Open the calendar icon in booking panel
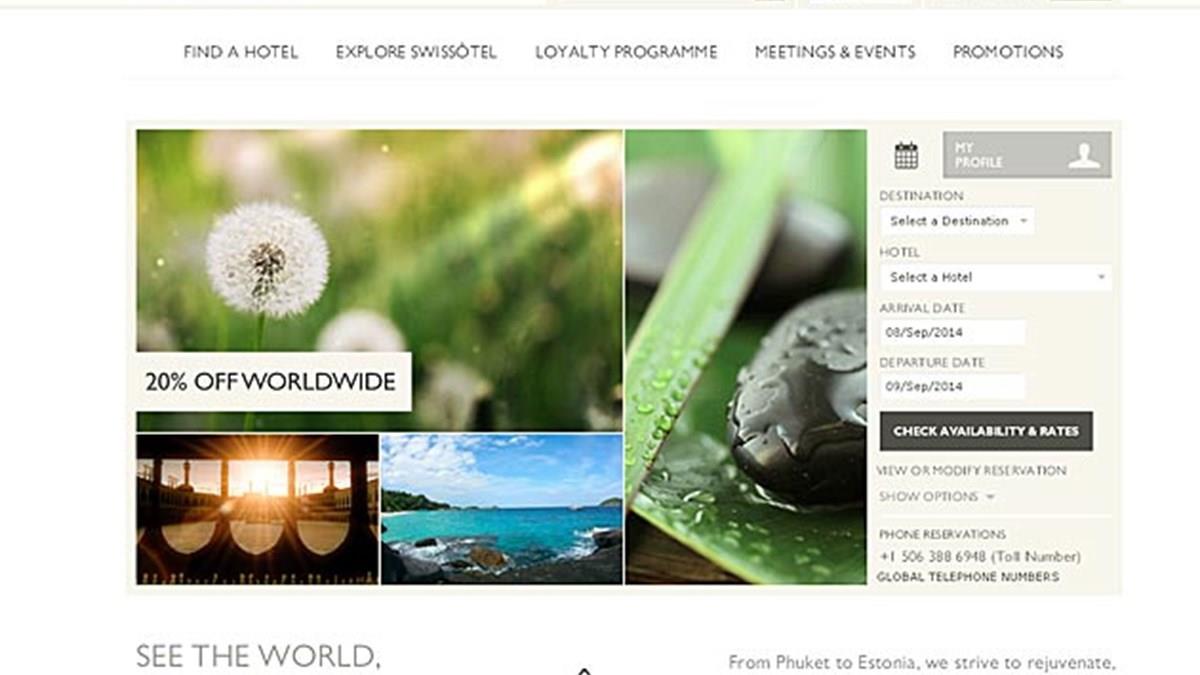1200x675 pixels. click(x=906, y=155)
